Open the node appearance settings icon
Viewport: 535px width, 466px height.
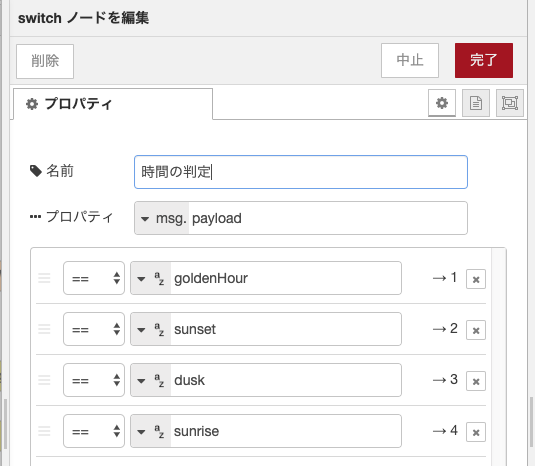coord(510,103)
